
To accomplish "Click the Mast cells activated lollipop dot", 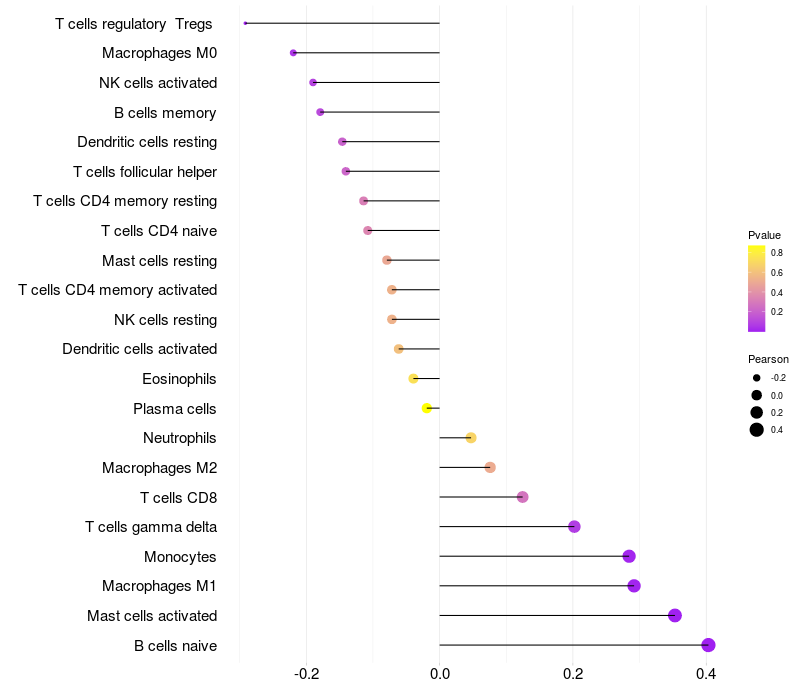I will coord(675,615).
